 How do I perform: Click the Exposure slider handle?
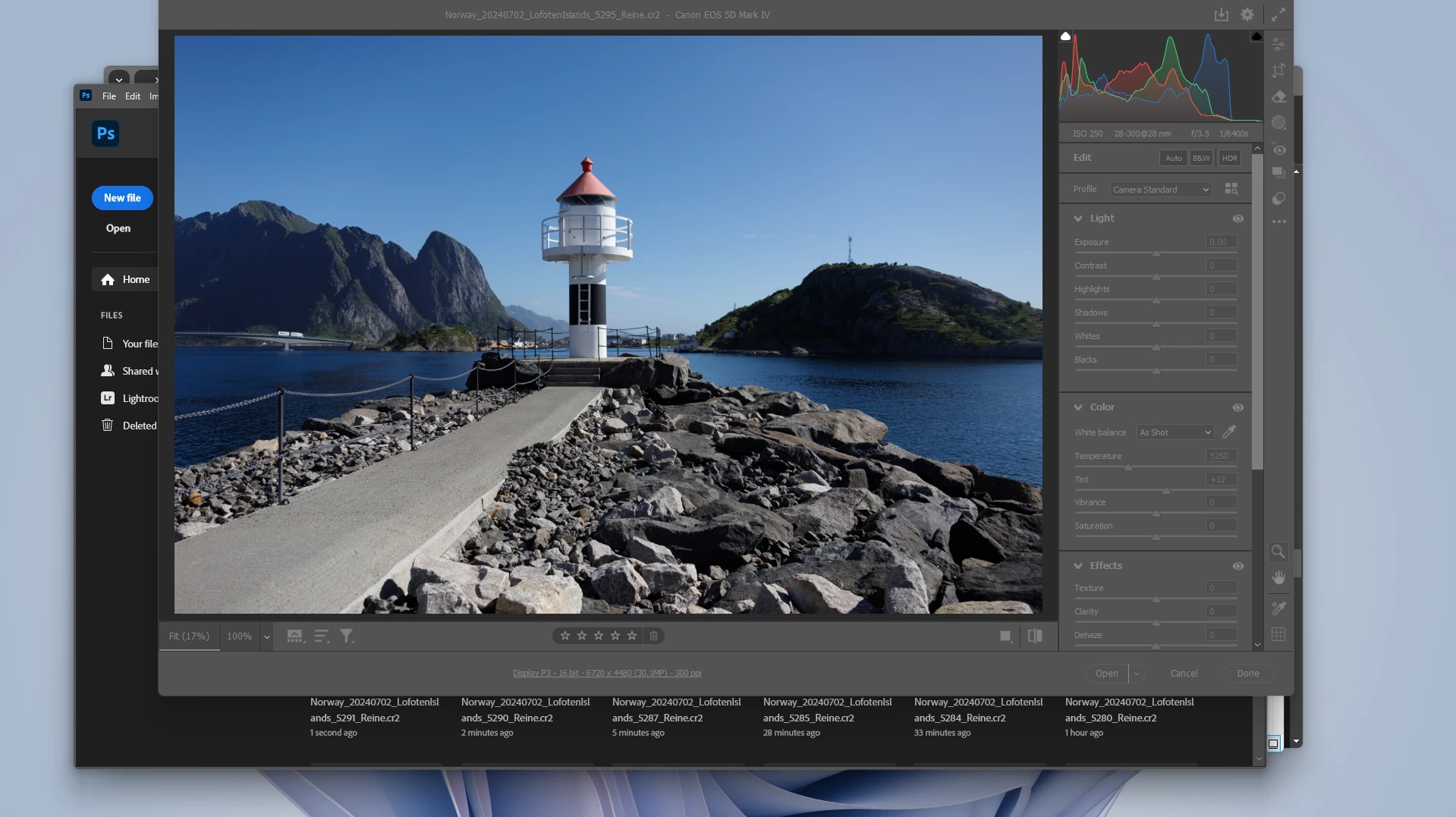pos(1156,253)
